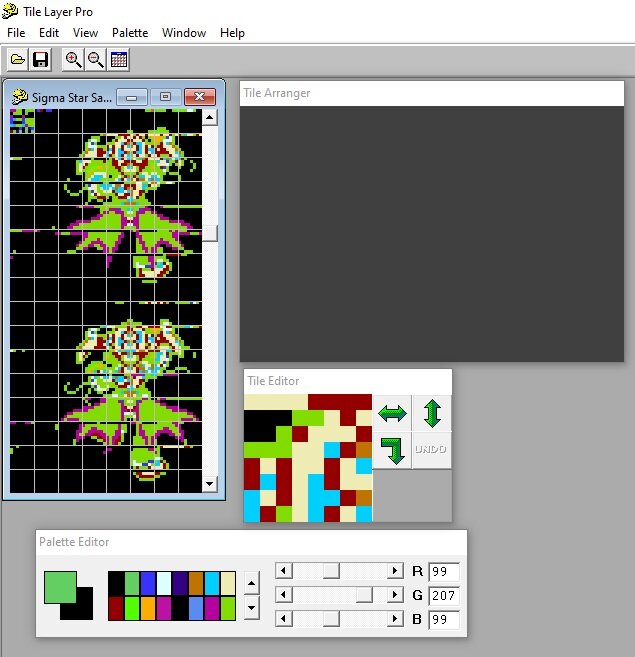
Task: Open the View menu
Action: coord(85,33)
